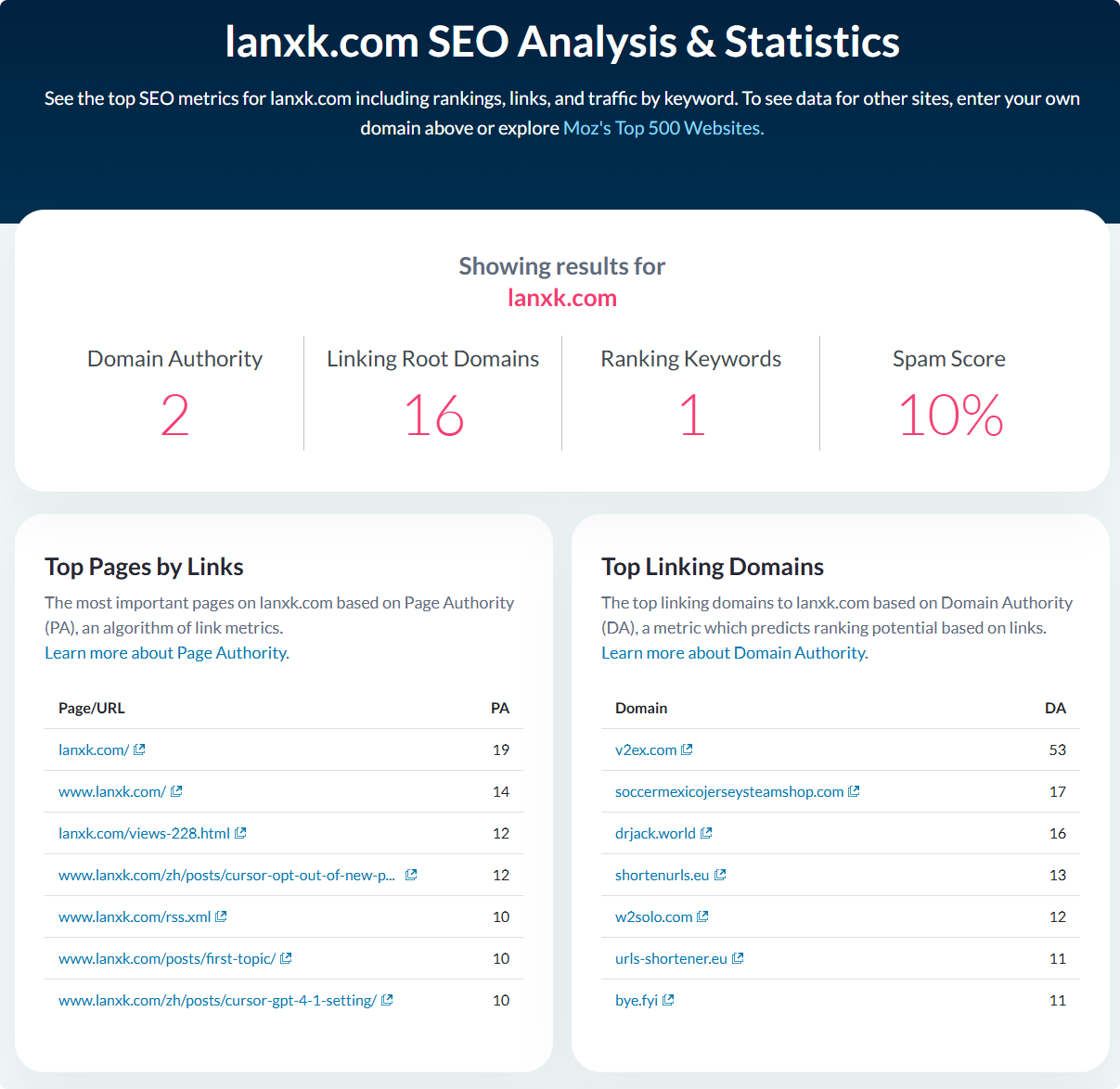Open the cursor-opt-out-of-new-p... post link
1120x1089 pixels.
(226, 875)
